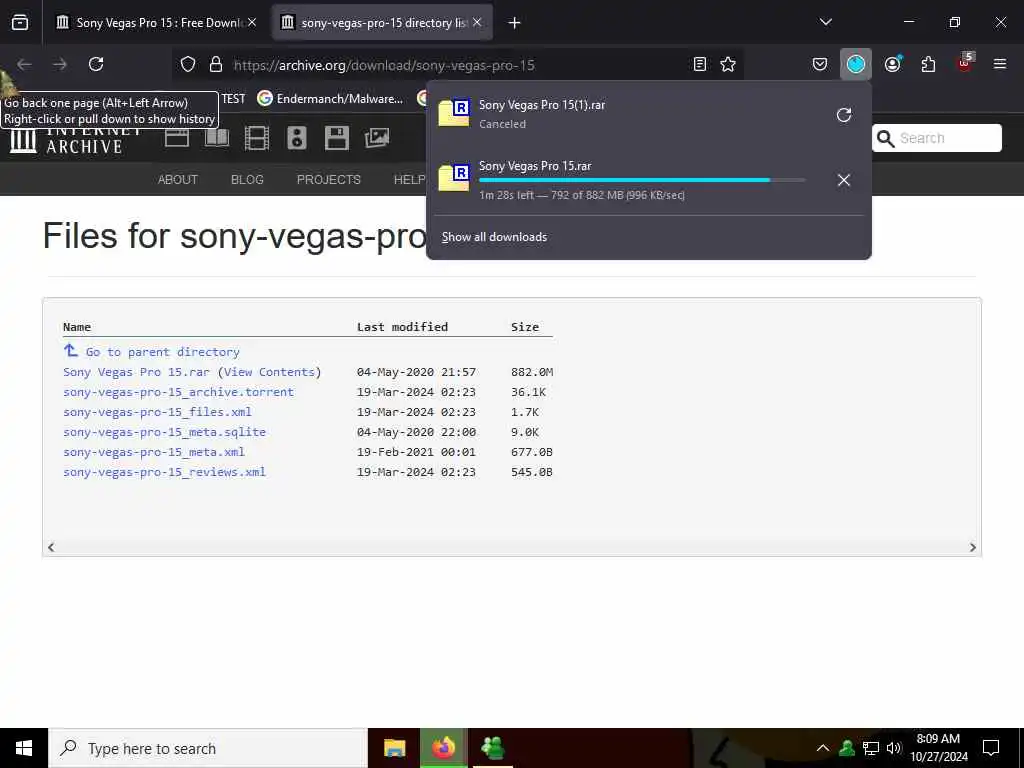Reload the current page
This screenshot has height=768, width=1024.
tap(96, 64)
